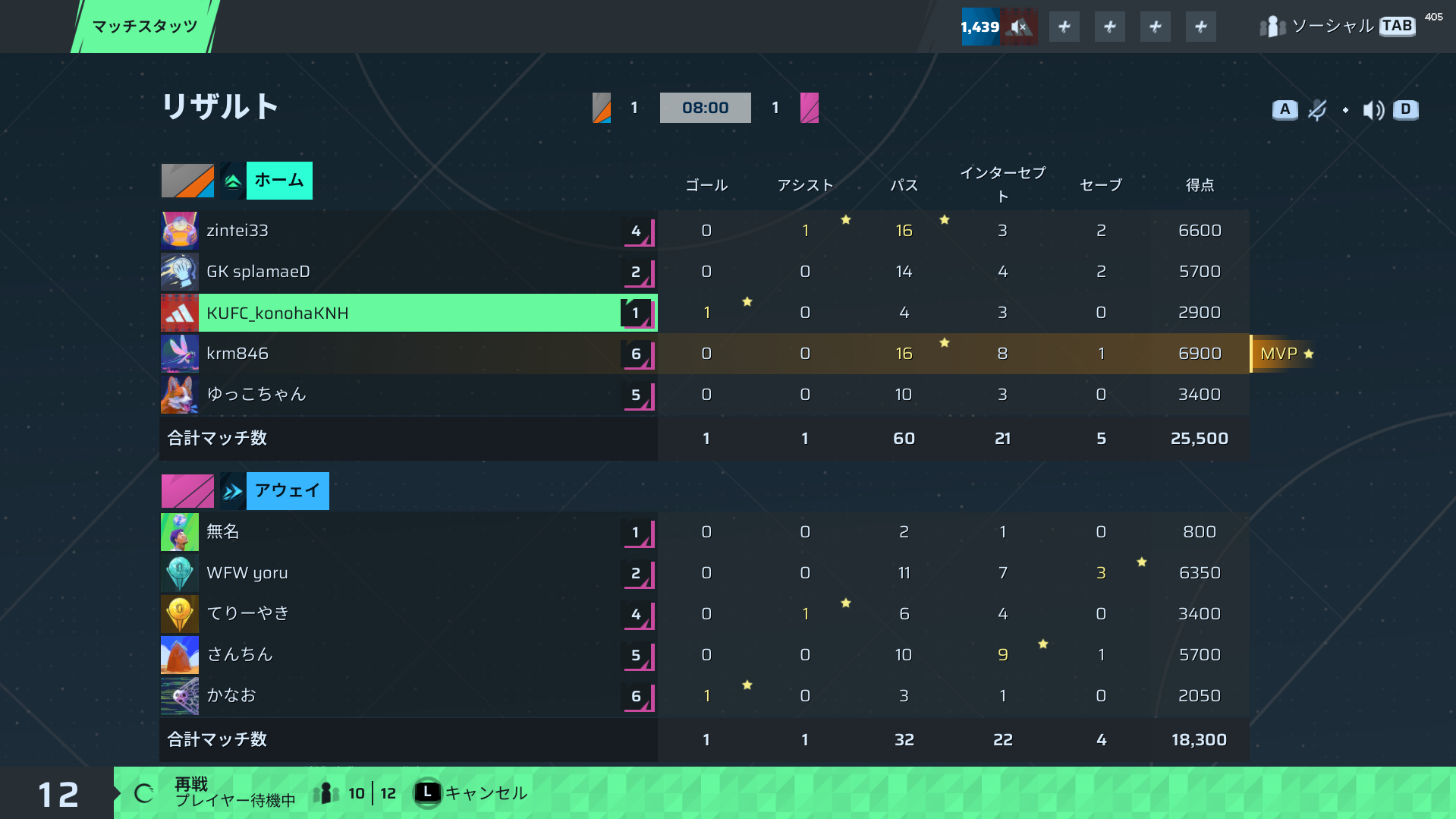Click the last empty party slot plus
Viewport: 1456px width, 819px height.
click(1201, 27)
